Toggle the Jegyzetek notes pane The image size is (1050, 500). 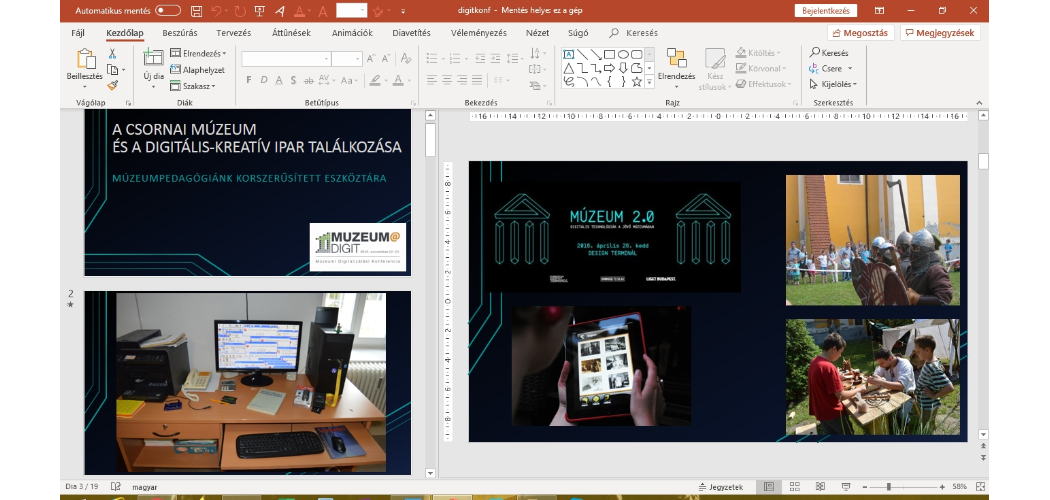(720, 487)
